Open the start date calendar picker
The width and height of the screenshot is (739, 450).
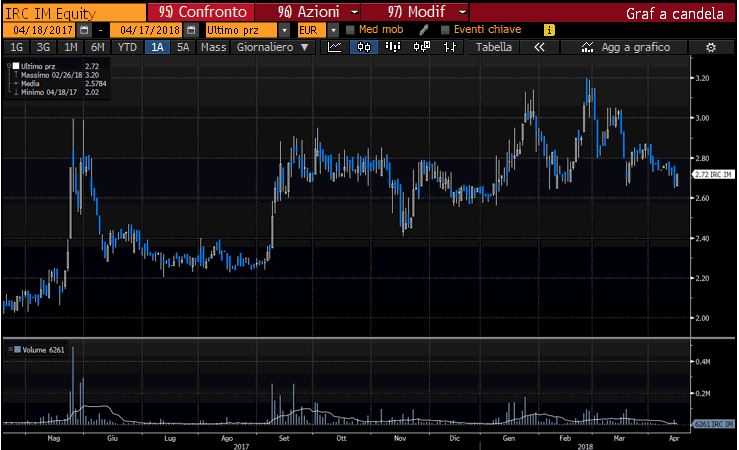coord(84,30)
